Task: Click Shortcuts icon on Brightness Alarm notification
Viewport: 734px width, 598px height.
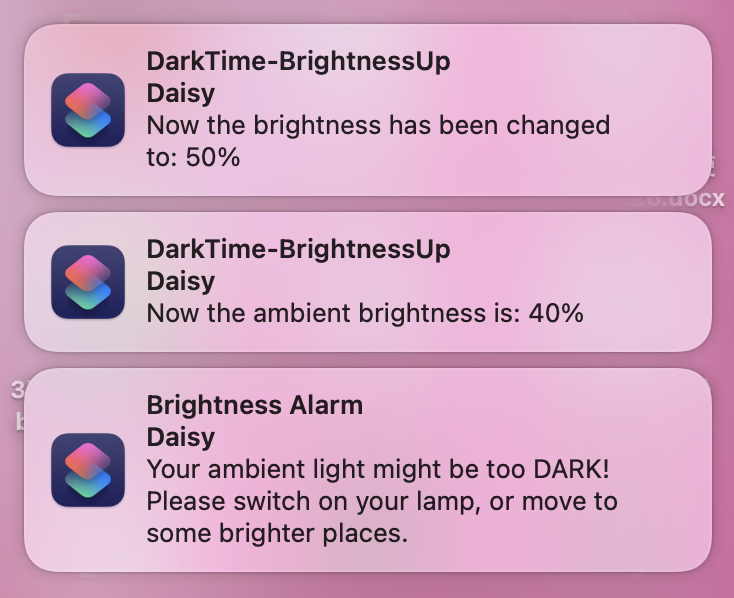Action: 88,470
